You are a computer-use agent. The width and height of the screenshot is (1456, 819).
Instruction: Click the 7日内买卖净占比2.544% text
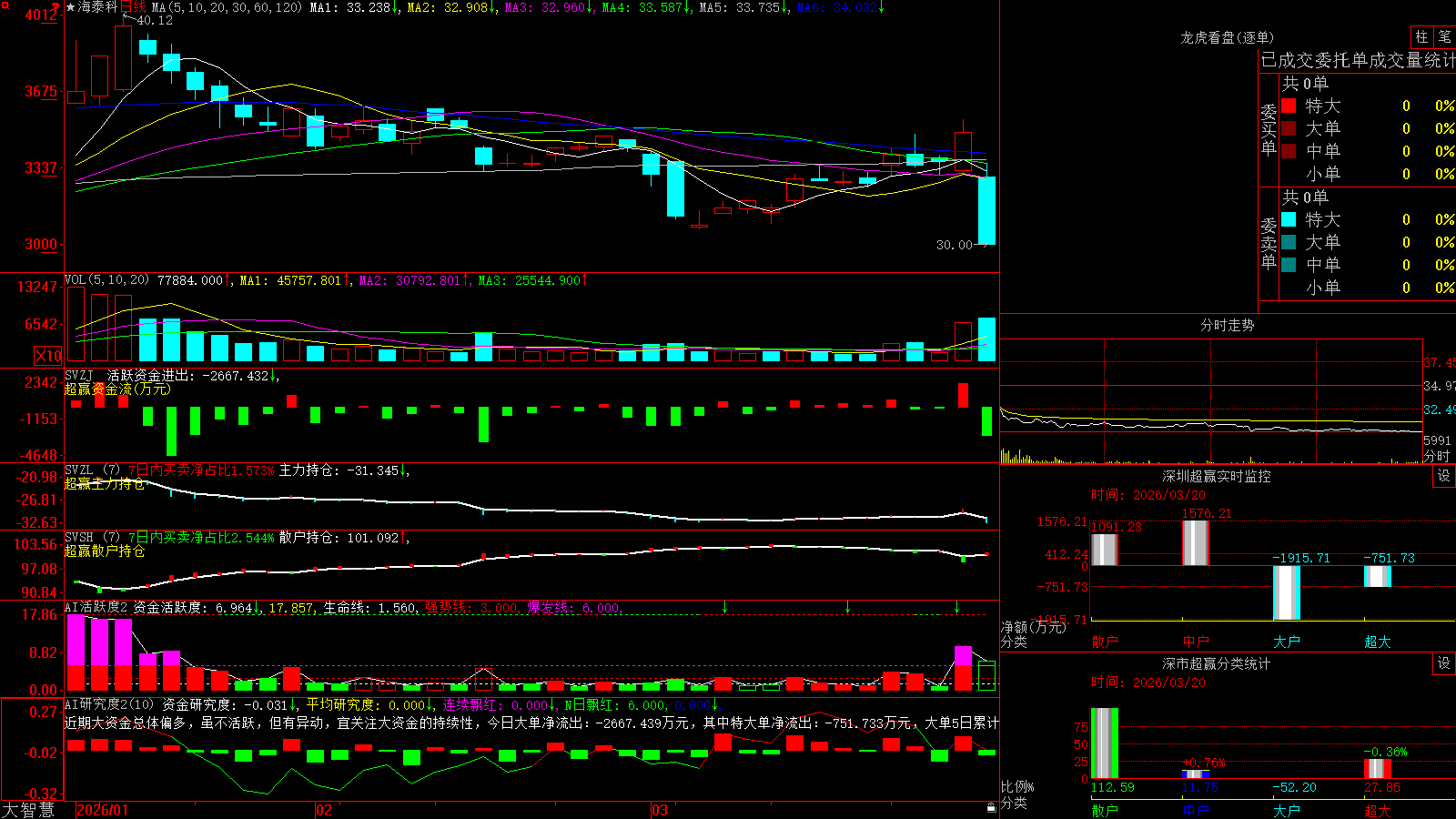click(x=201, y=538)
